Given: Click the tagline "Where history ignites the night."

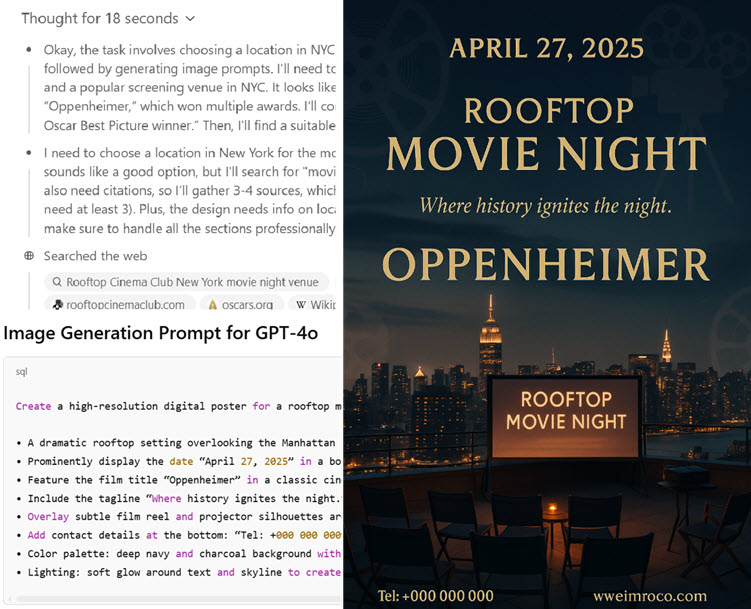Looking at the screenshot, I should 546,206.
